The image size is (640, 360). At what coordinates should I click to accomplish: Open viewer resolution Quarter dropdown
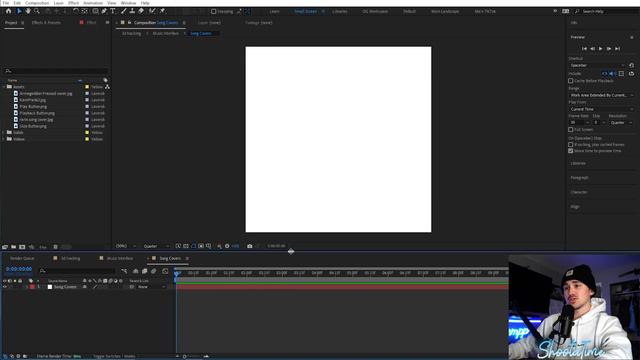tap(156, 246)
